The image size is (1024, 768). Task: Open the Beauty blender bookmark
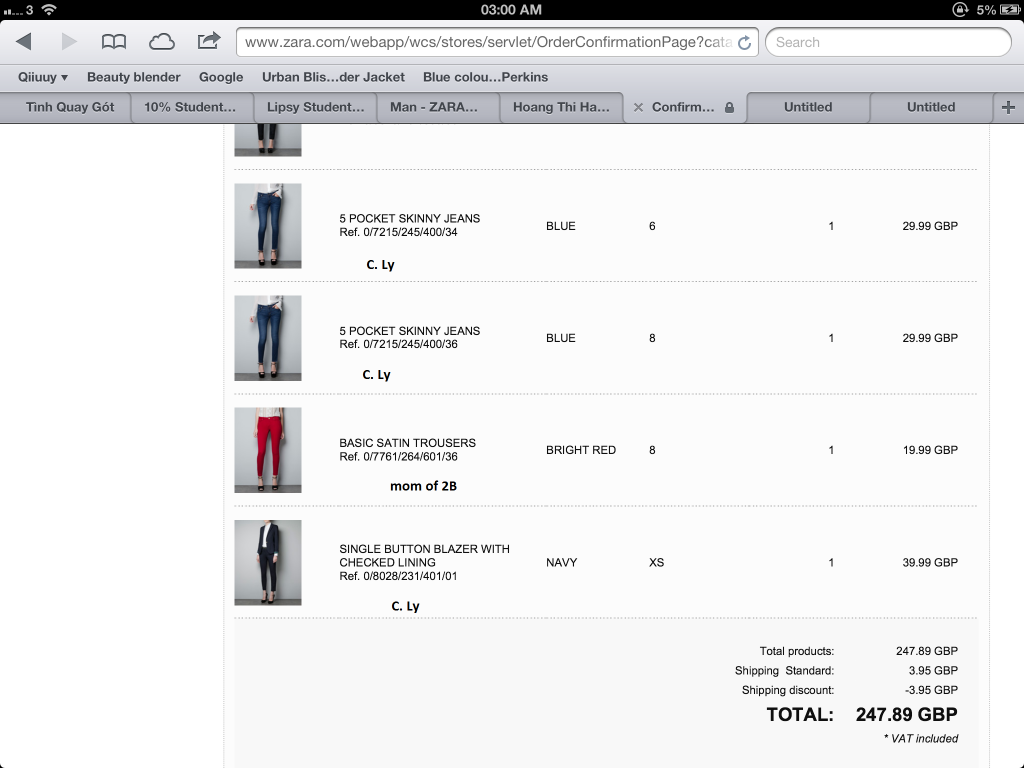tap(134, 77)
